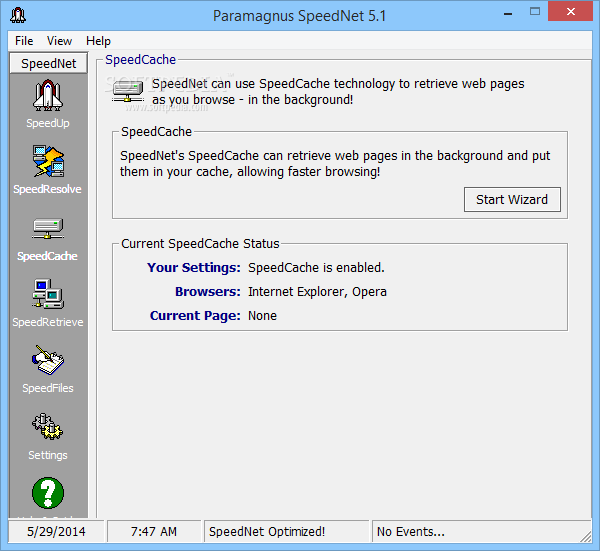Click the Current Page value 'None'
Screen dimensions: 600x551
point(262,316)
